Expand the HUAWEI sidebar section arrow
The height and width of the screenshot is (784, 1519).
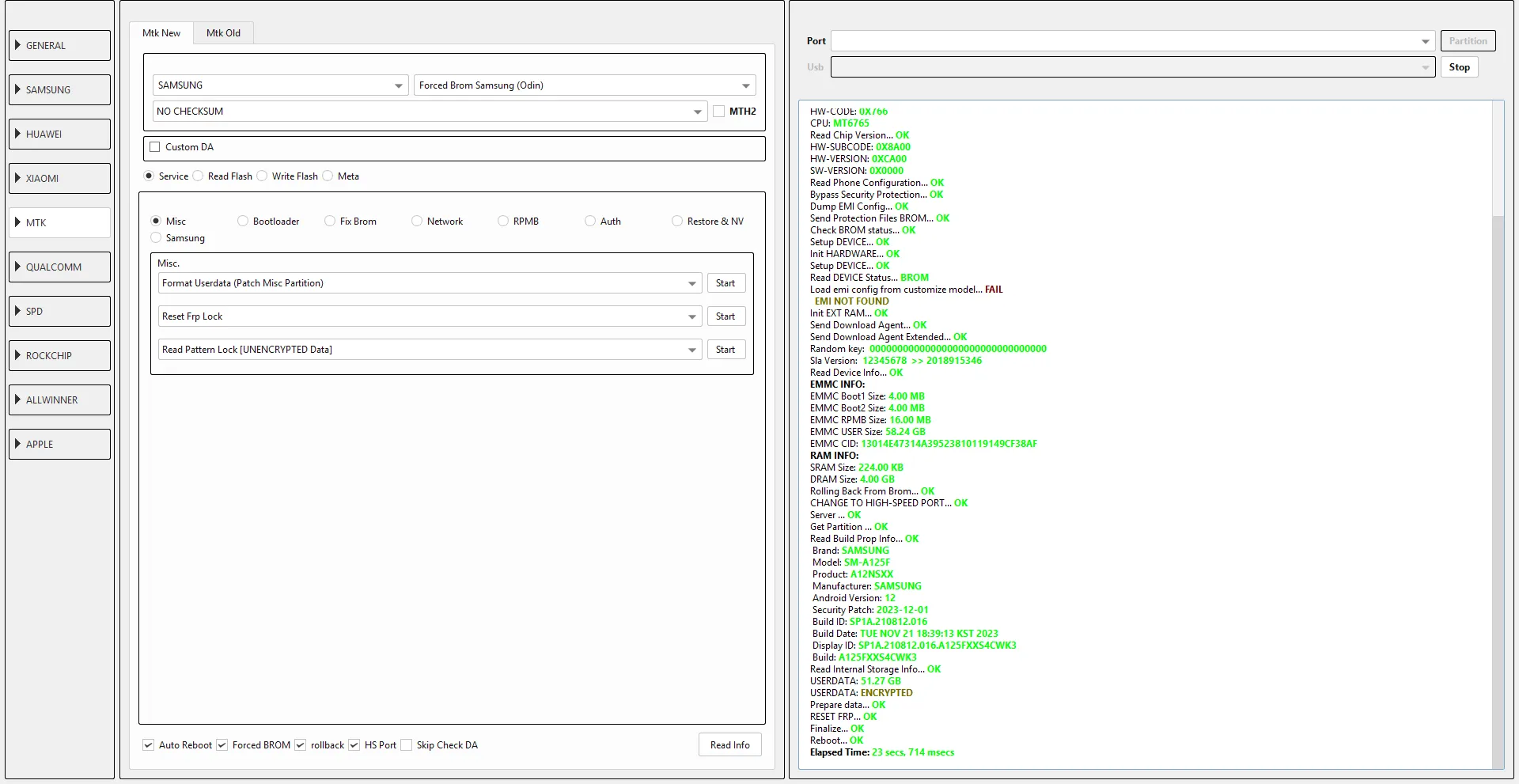17,134
